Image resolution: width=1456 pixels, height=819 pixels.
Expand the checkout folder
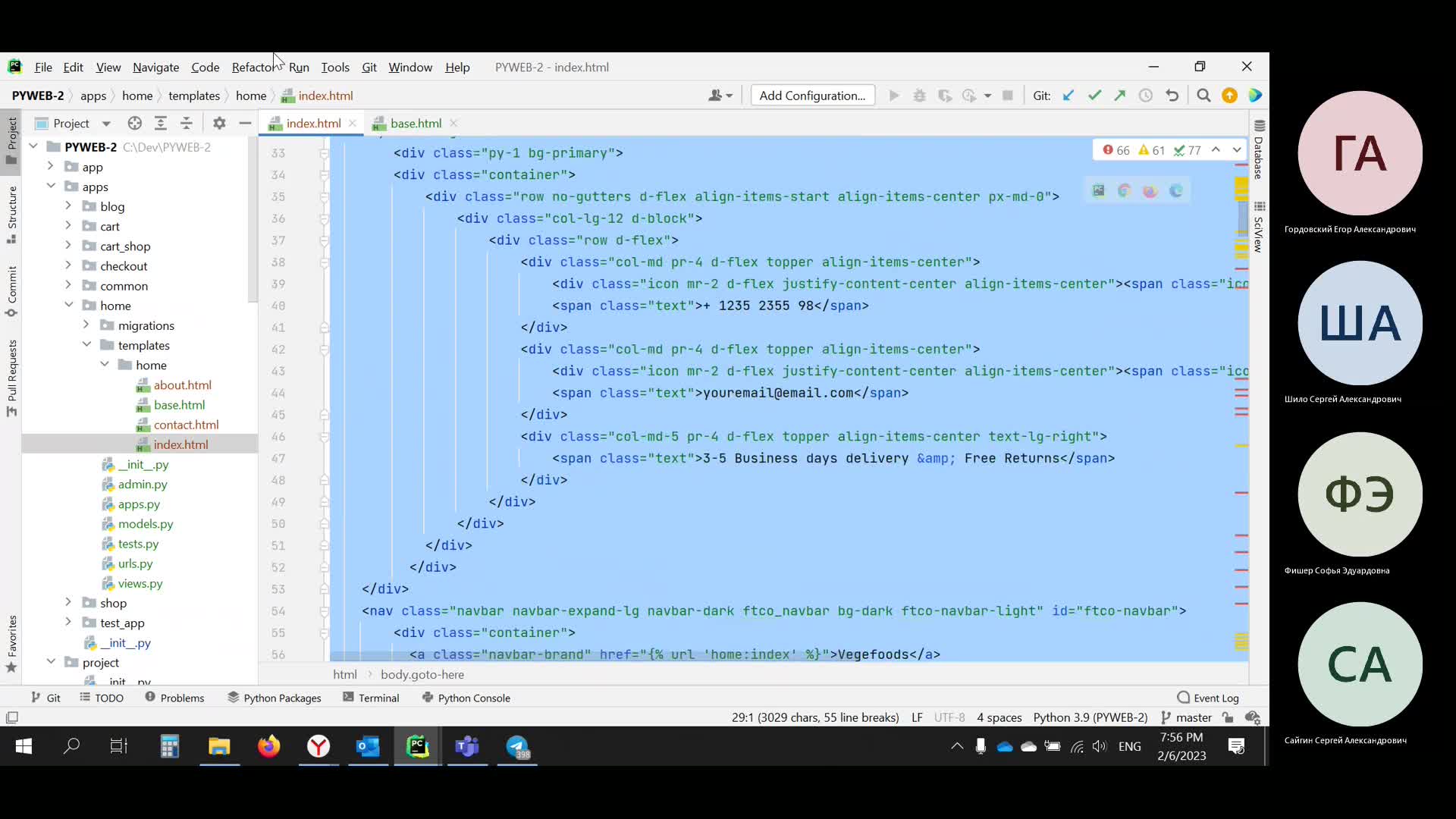pos(67,265)
